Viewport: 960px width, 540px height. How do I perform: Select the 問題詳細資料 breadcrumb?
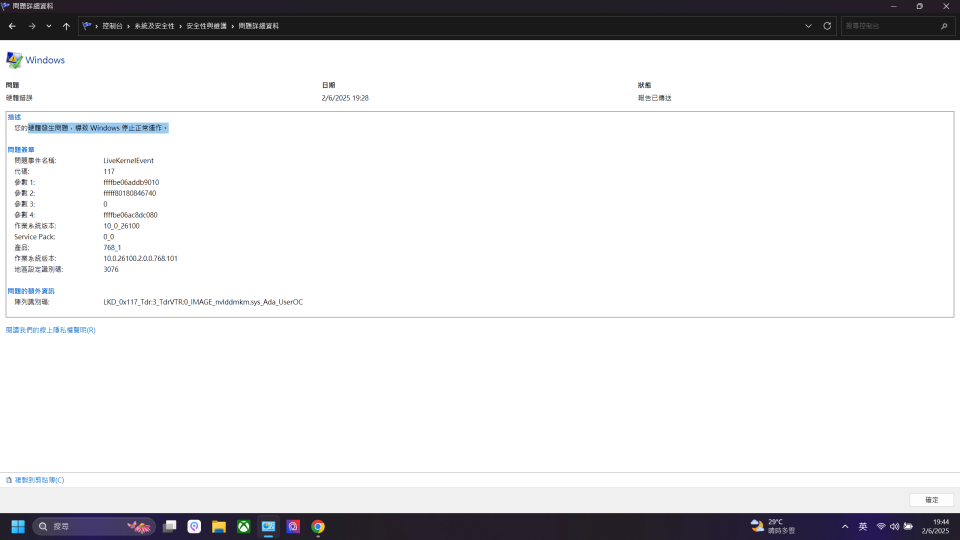pyautogui.click(x=258, y=26)
